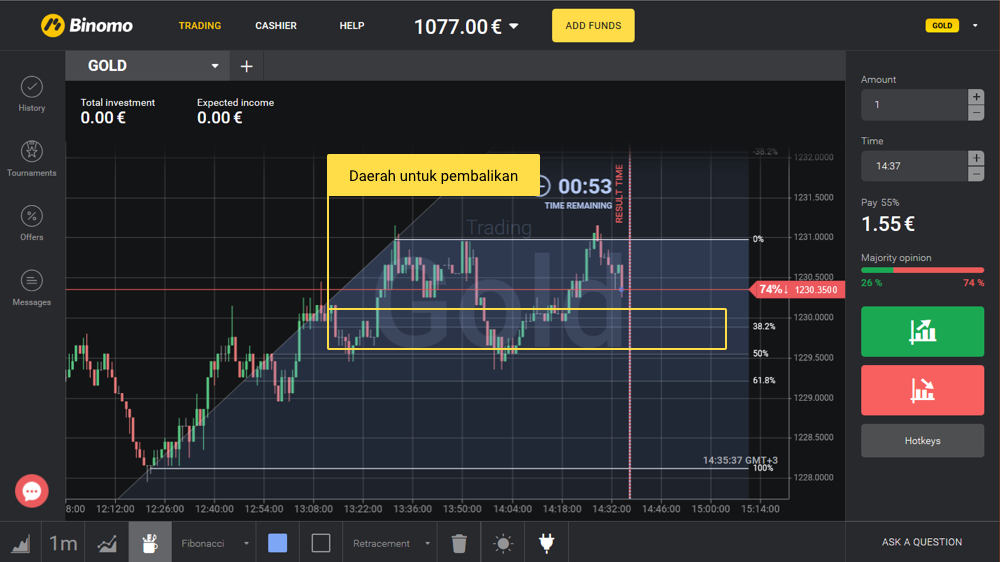Screen dimensions: 1000x562
Task: Click the time remaining clock icon
Action: 543,186
